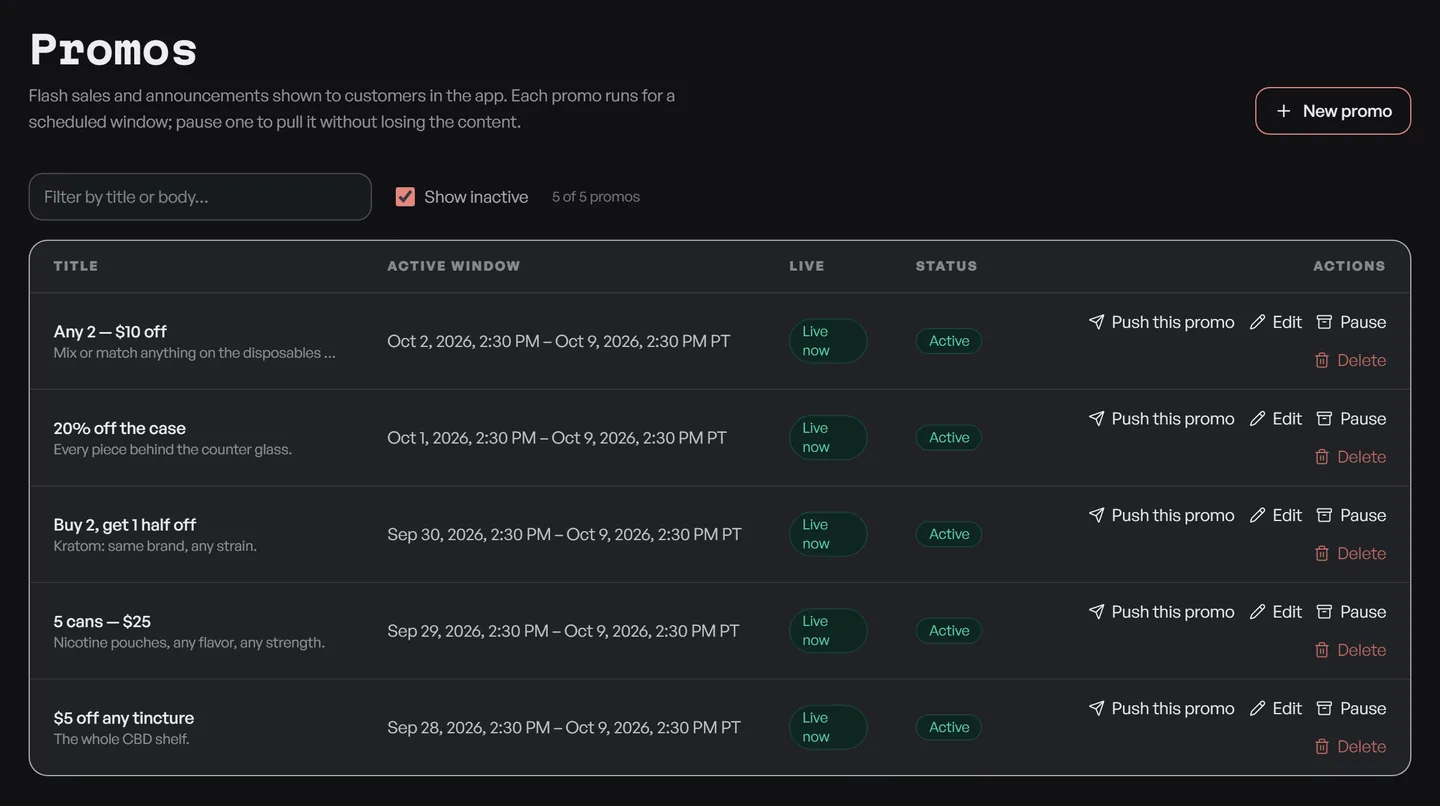The width and height of the screenshot is (1440, 806).
Task: Select the title Buy 2, get 1 half off
Action: [x=125, y=525]
